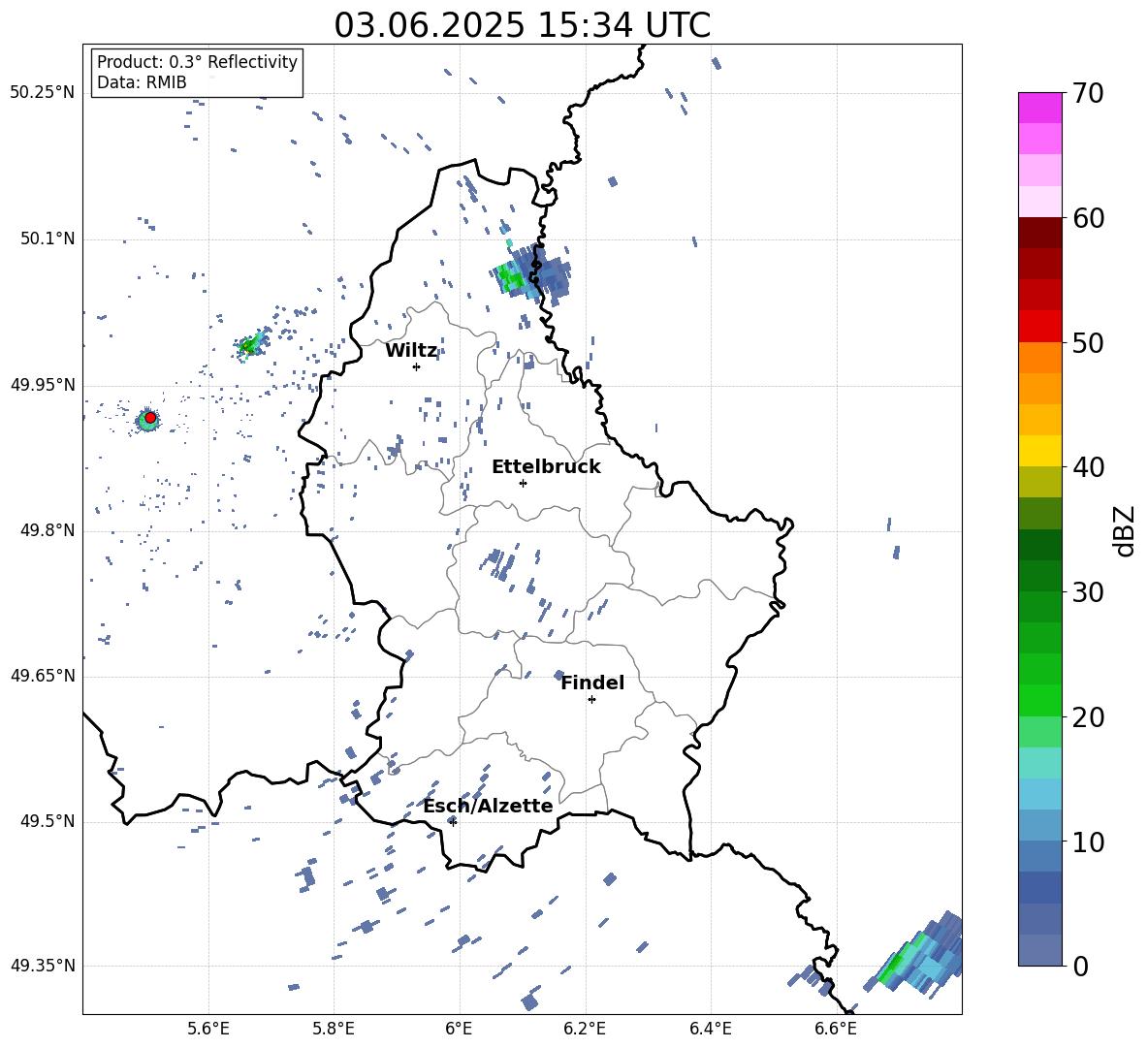This screenshot has height=1048, width=1148.
Task: Click the 49.8°N latitude tick label
Action: click(48, 530)
